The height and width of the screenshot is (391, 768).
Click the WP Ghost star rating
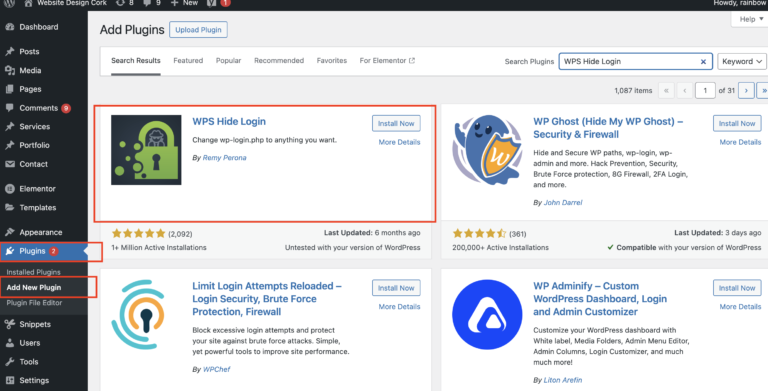(x=480, y=234)
